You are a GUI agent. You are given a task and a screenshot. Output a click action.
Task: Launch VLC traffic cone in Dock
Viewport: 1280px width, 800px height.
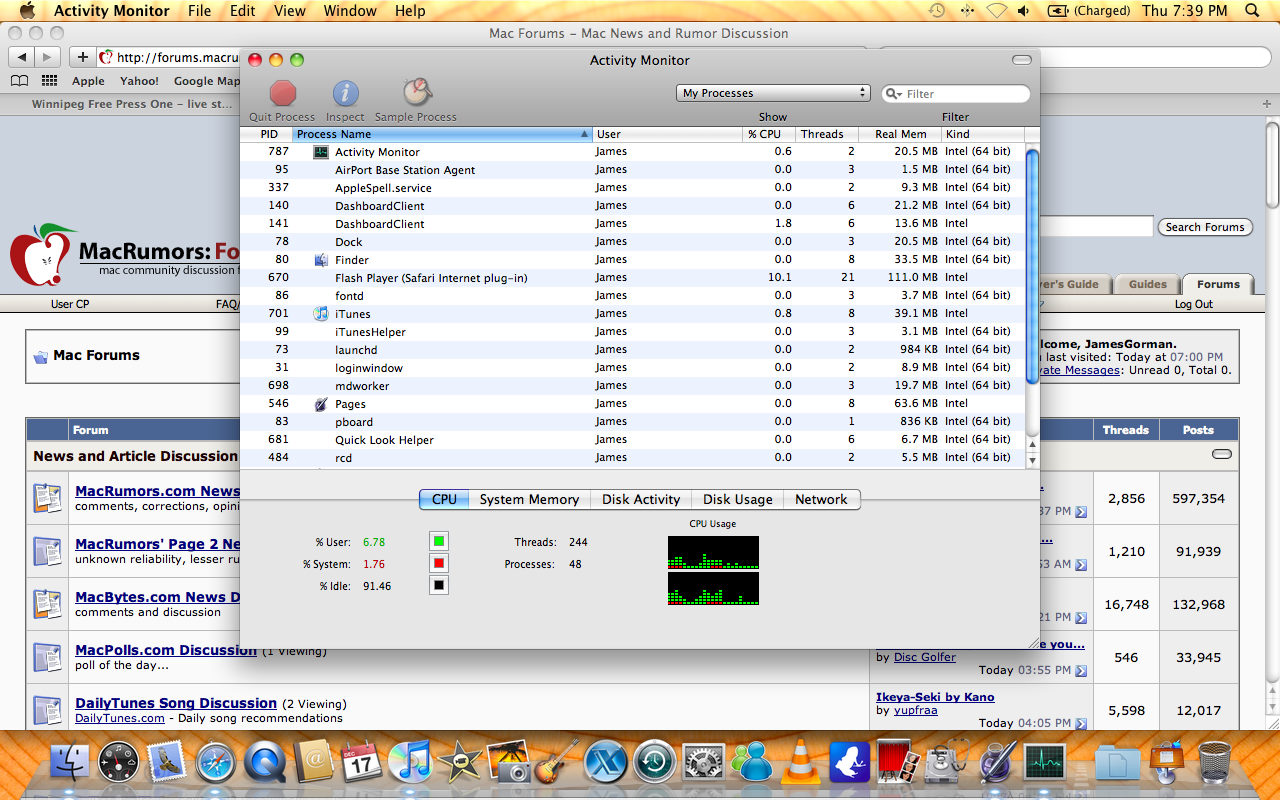(x=801, y=763)
